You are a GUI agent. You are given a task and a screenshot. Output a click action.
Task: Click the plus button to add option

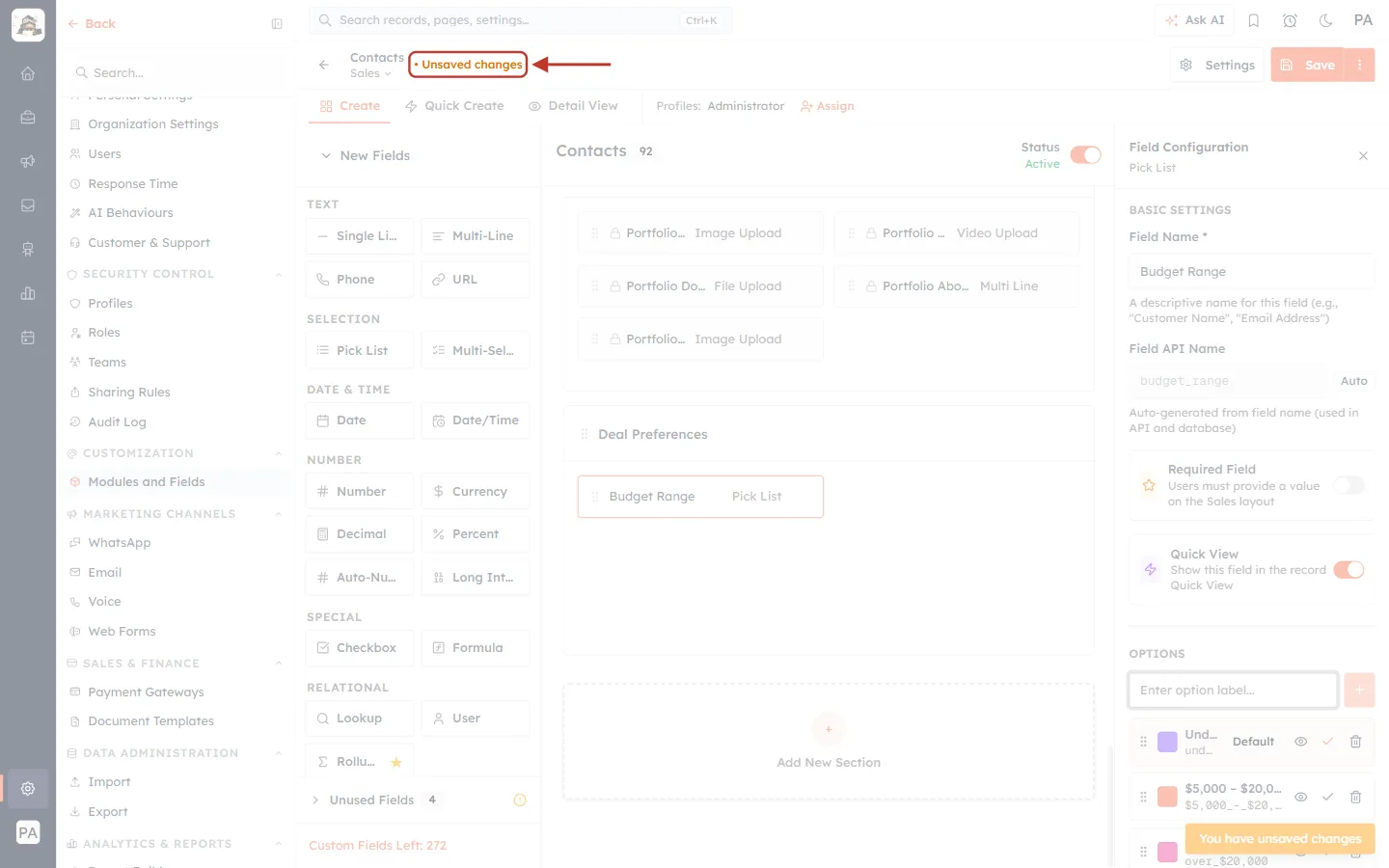1359,690
